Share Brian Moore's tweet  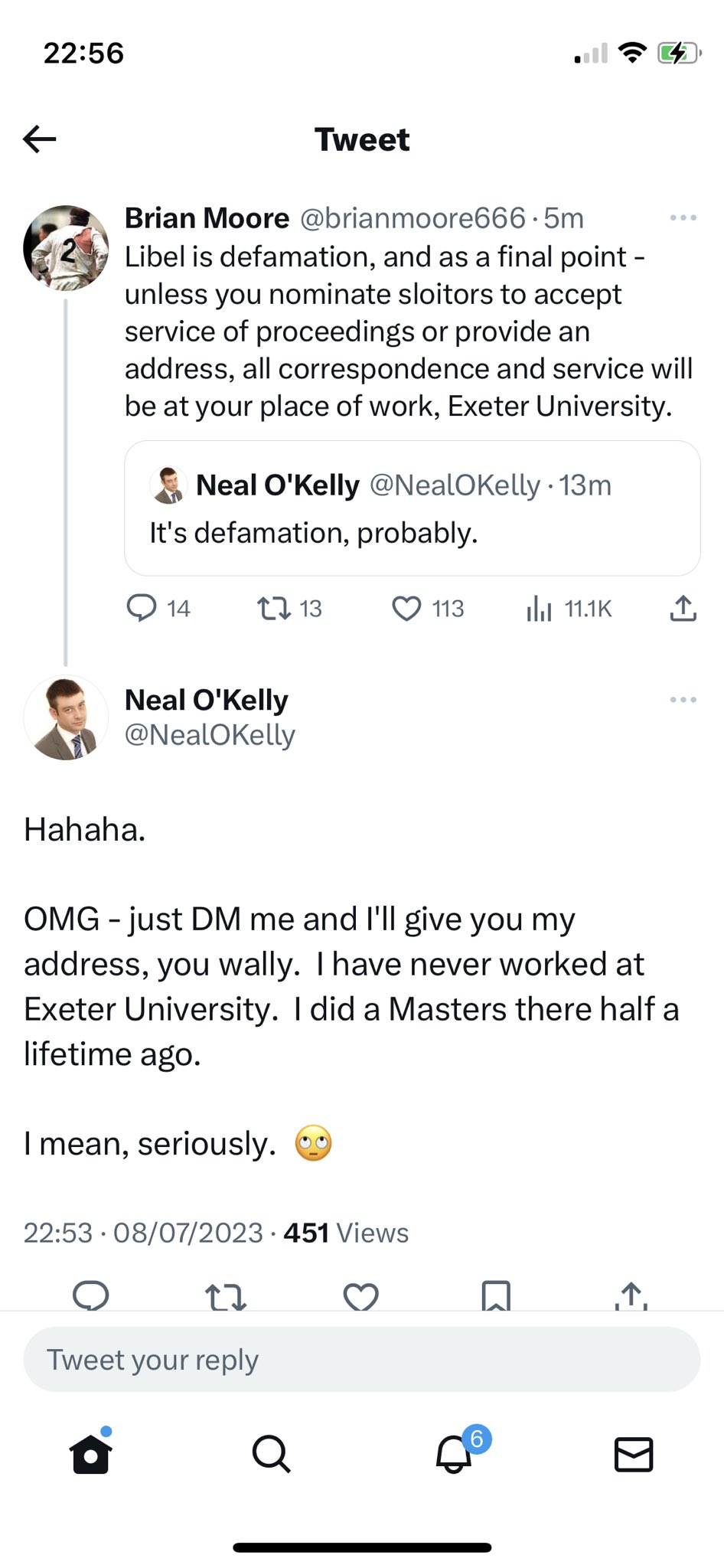[683, 608]
